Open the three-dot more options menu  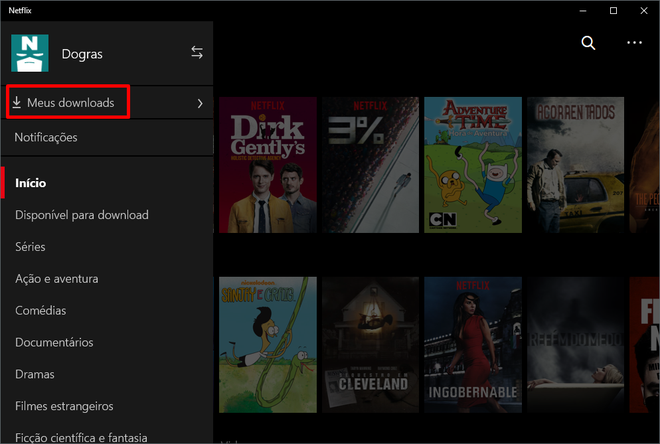pyautogui.click(x=634, y=43)
